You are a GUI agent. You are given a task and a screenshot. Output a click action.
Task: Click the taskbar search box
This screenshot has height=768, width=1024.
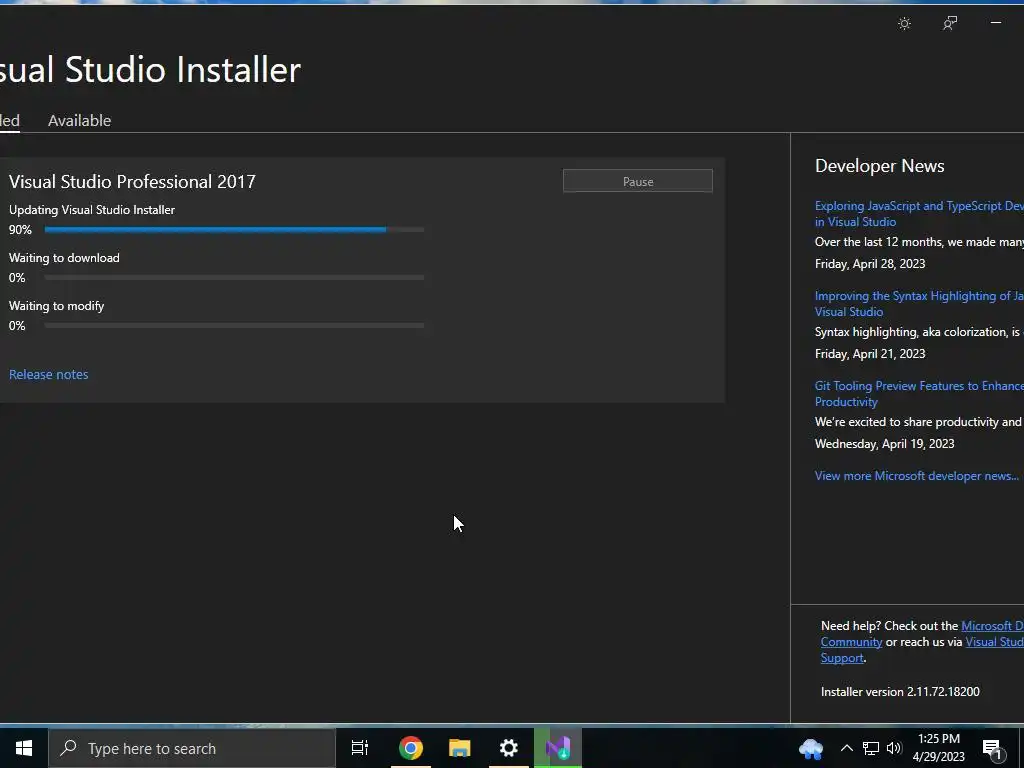[192, 748]
